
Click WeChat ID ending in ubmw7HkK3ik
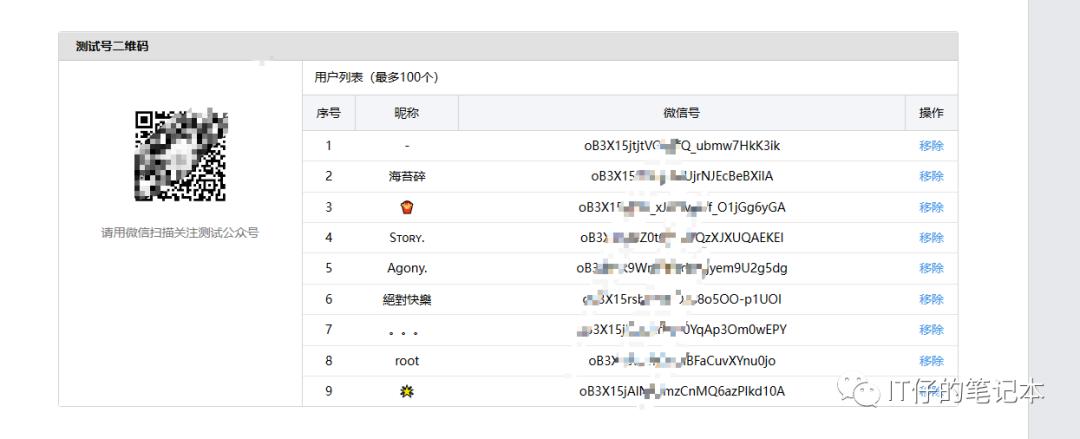tap(682, 146)
